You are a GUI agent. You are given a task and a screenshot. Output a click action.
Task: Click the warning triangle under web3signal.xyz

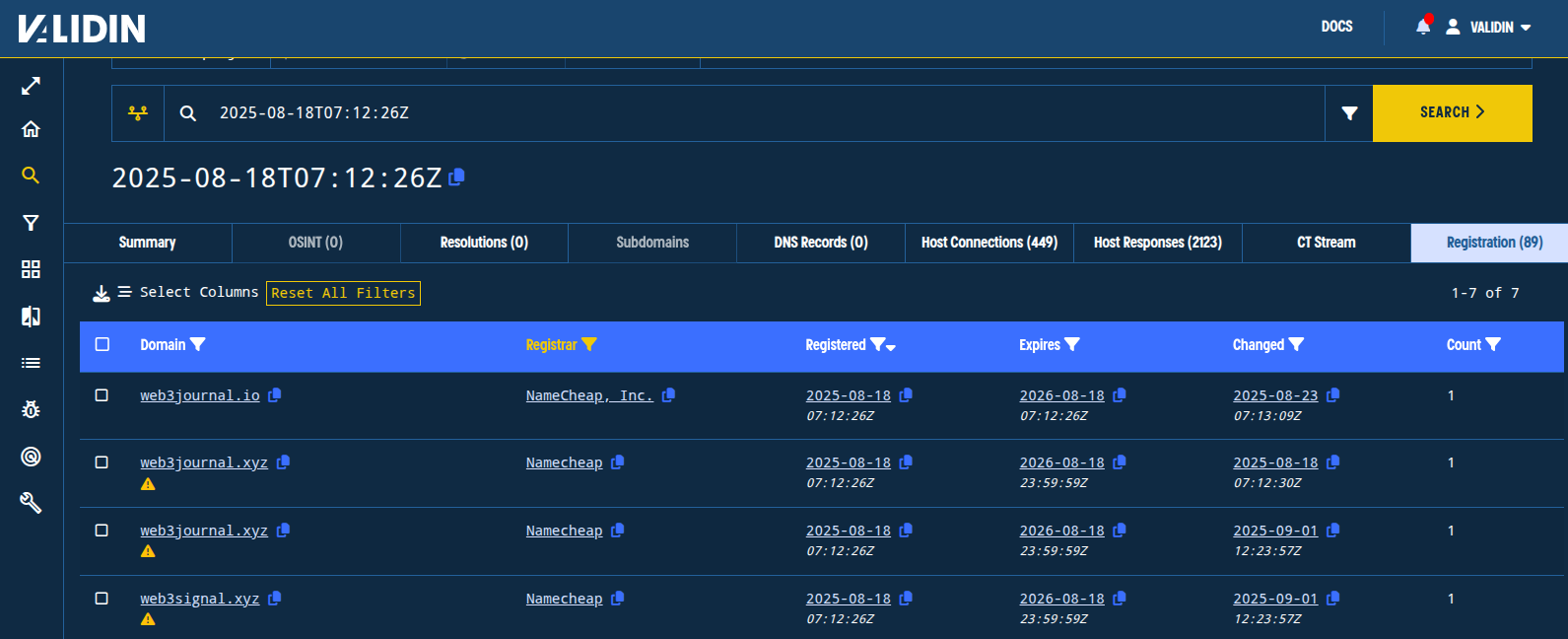pyautogui.click(x=148, y=619)
